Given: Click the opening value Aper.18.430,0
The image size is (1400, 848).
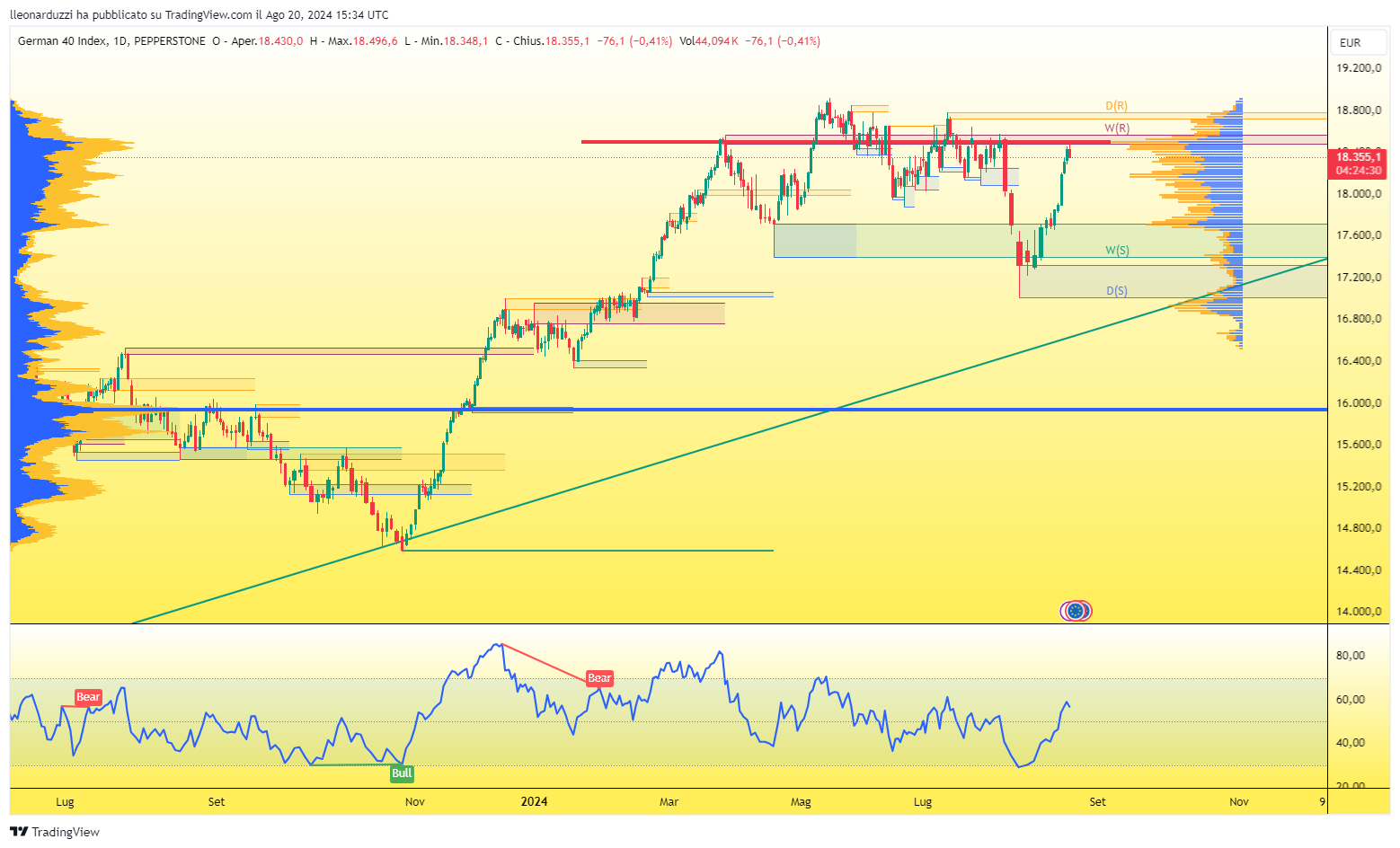Looking at the screenshot, I should point(267,41).
